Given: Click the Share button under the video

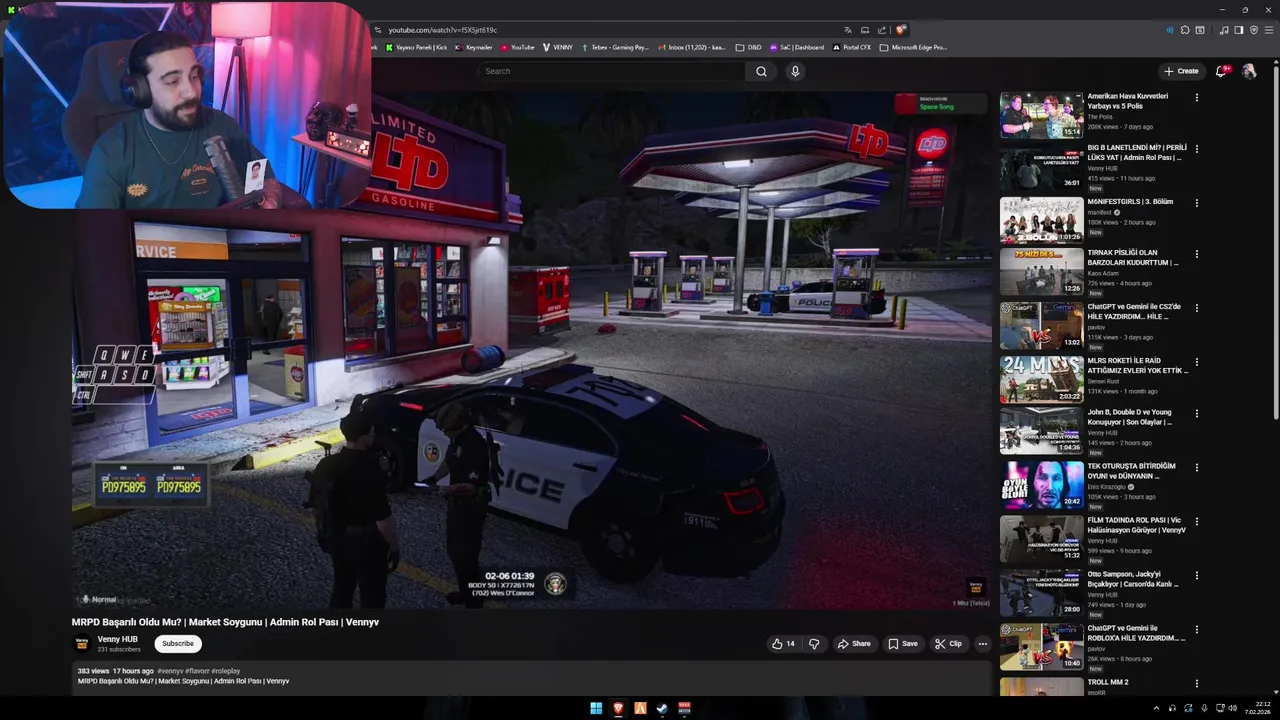Looking at the screenshot, I should click(x=854, y=644).
